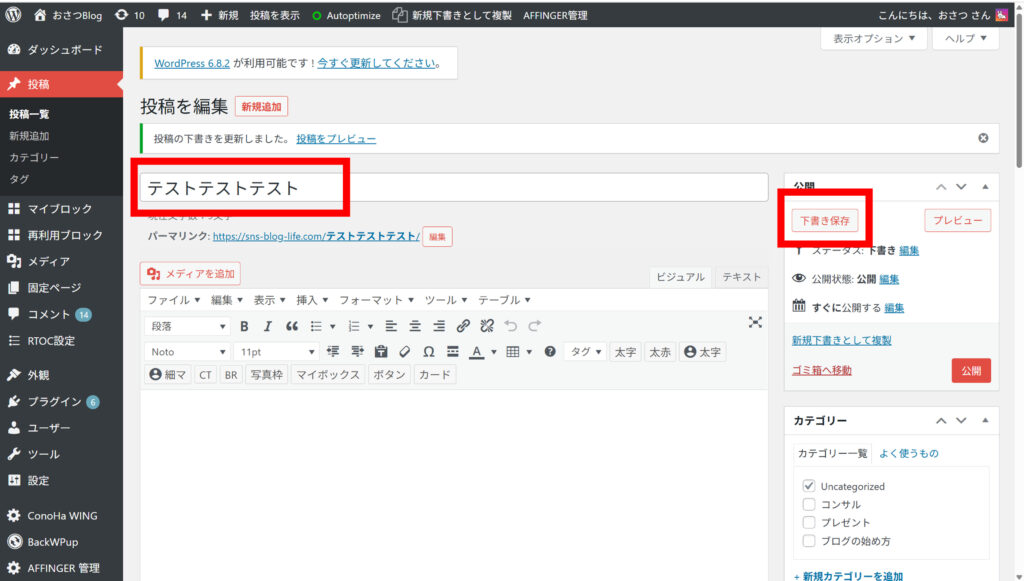The height and width of the screenshot is (581, 1024).
Task: Switch to the ビジュアル editor tab
Action: click(x=680, y=277)
